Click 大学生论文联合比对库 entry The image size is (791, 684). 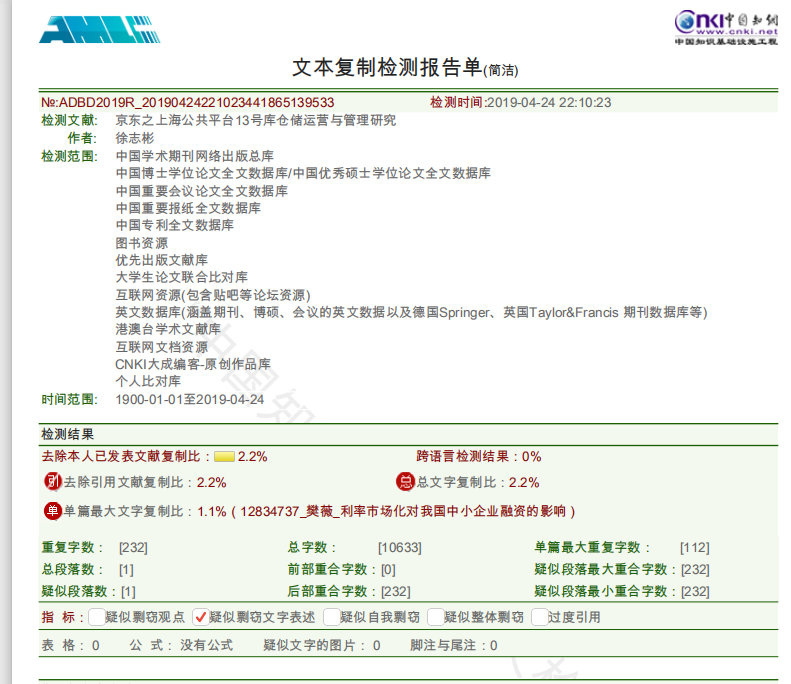coord(182,277)
